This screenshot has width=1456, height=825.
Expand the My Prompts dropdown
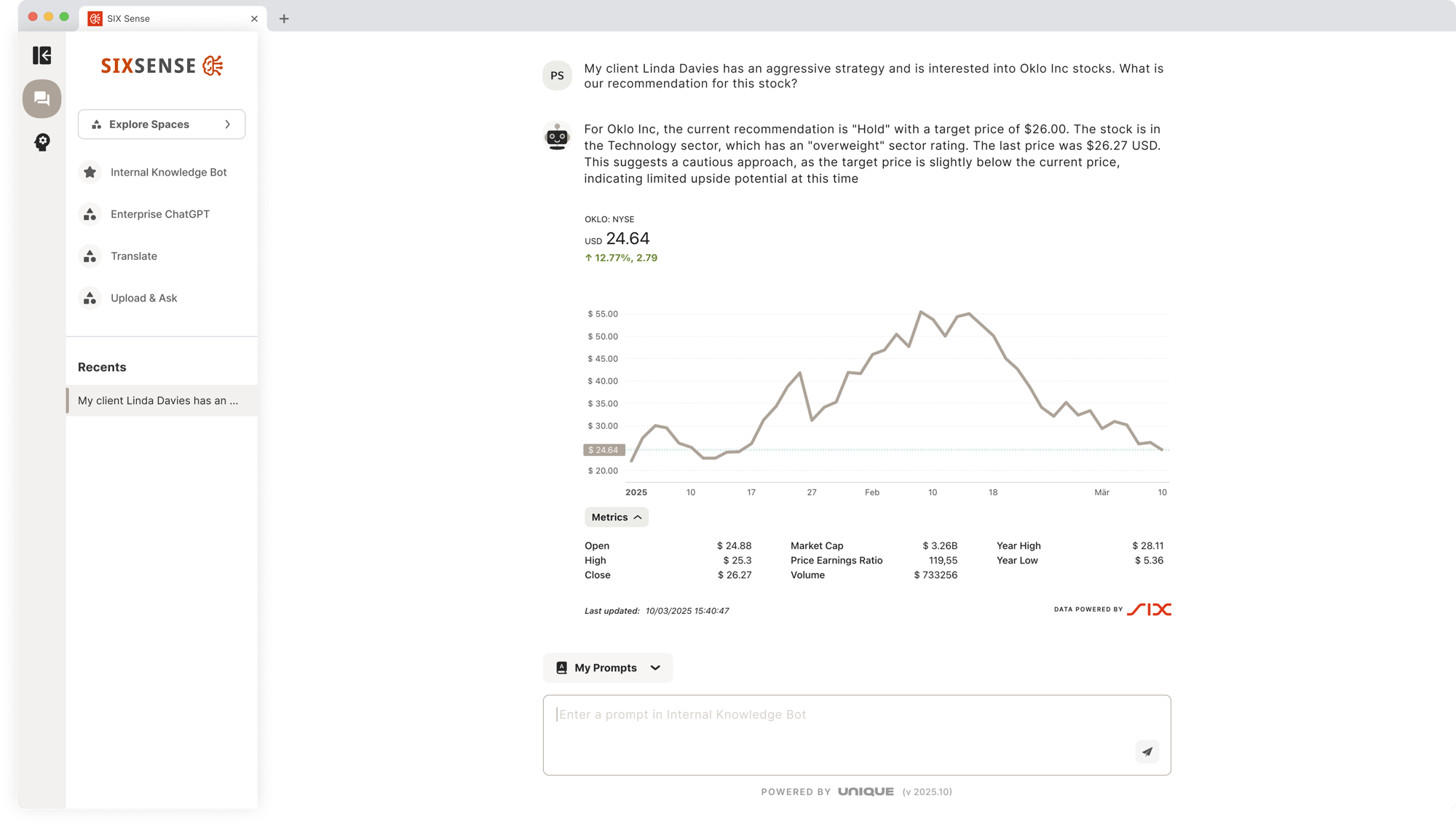[654, 668]
